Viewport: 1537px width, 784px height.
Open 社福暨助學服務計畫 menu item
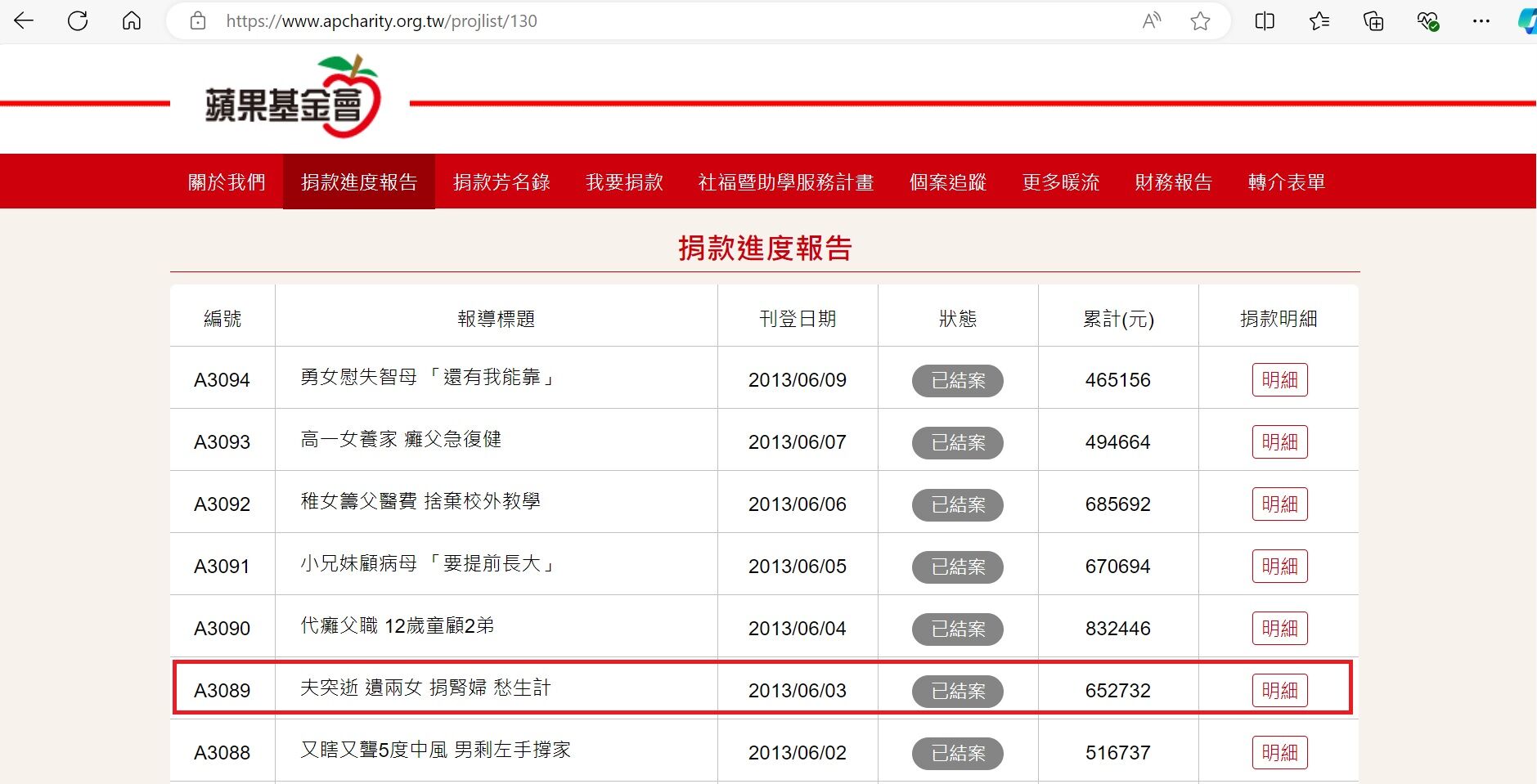click(x=786, y=181)
